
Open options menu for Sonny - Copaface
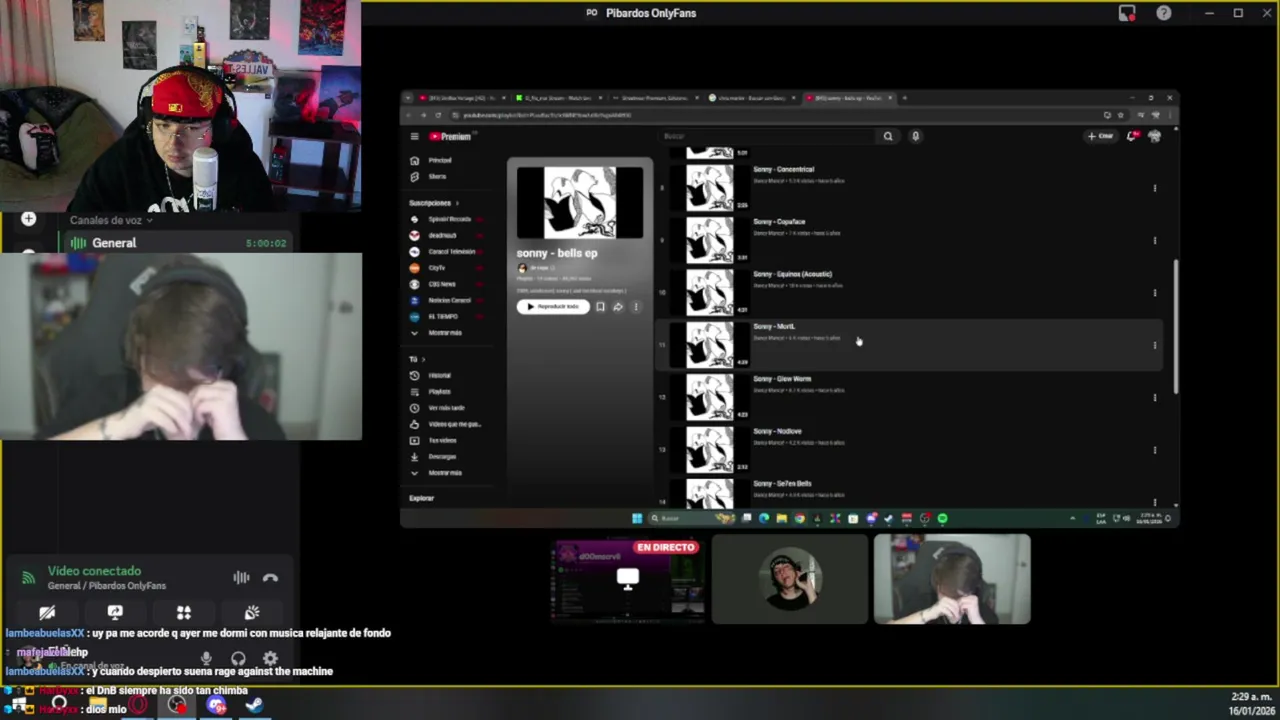pos(1155,240)
